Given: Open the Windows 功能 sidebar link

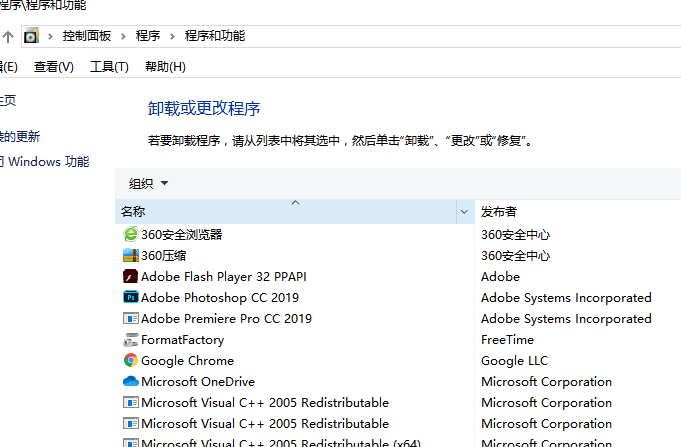Looking at the screenshot, I should tap(44, 162).
